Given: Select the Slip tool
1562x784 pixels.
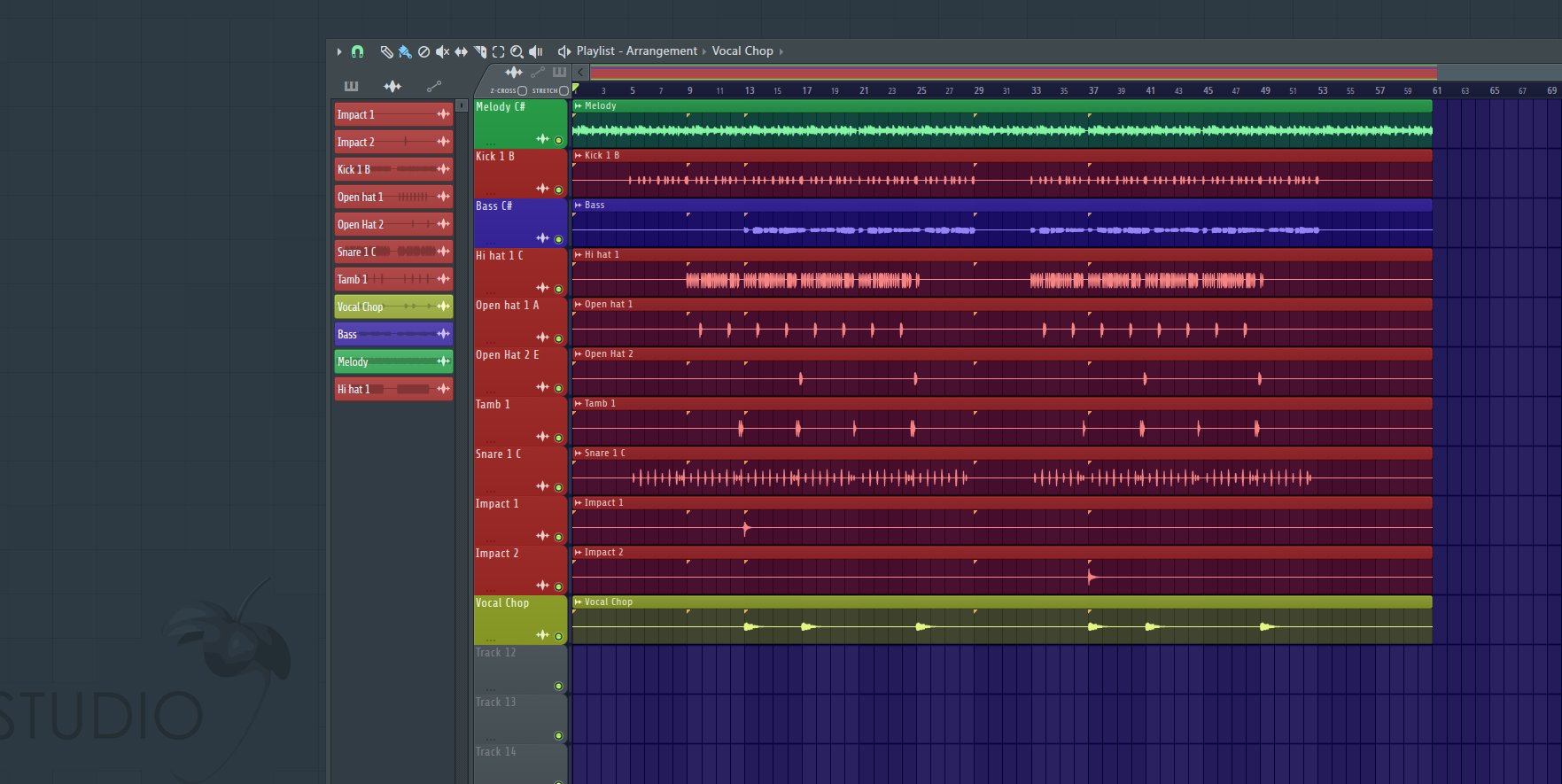Looking at the screenshot, I should [x=461, y=51].
